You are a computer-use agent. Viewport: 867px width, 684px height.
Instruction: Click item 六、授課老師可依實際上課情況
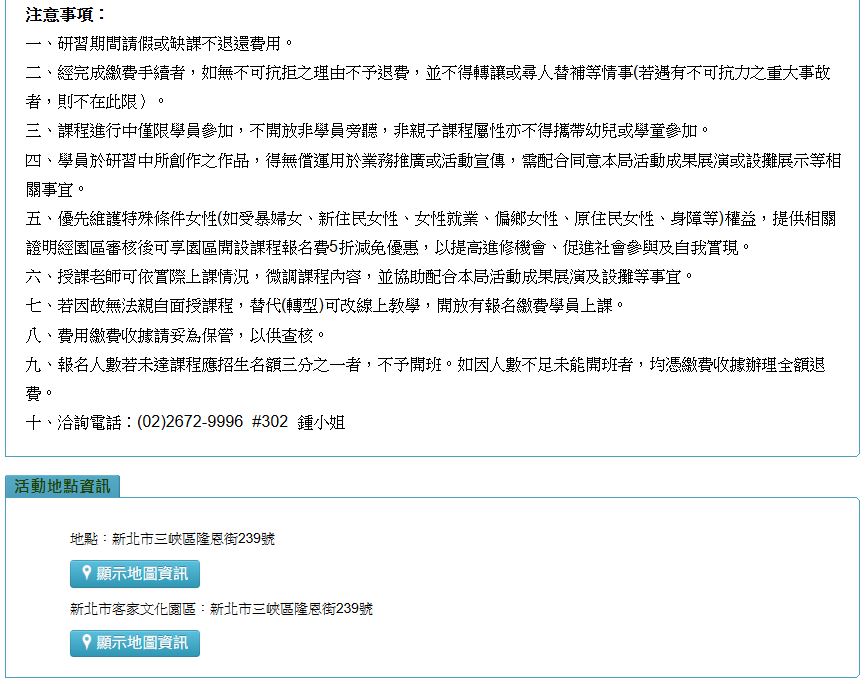359,276
